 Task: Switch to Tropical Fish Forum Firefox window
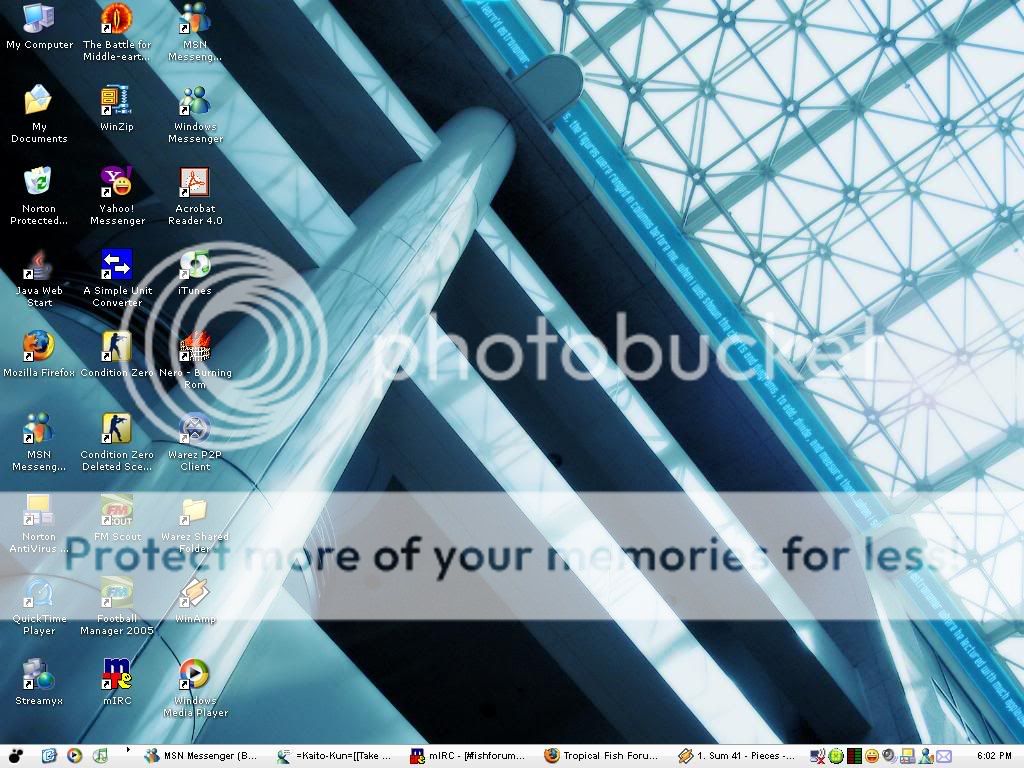point(602,756)
